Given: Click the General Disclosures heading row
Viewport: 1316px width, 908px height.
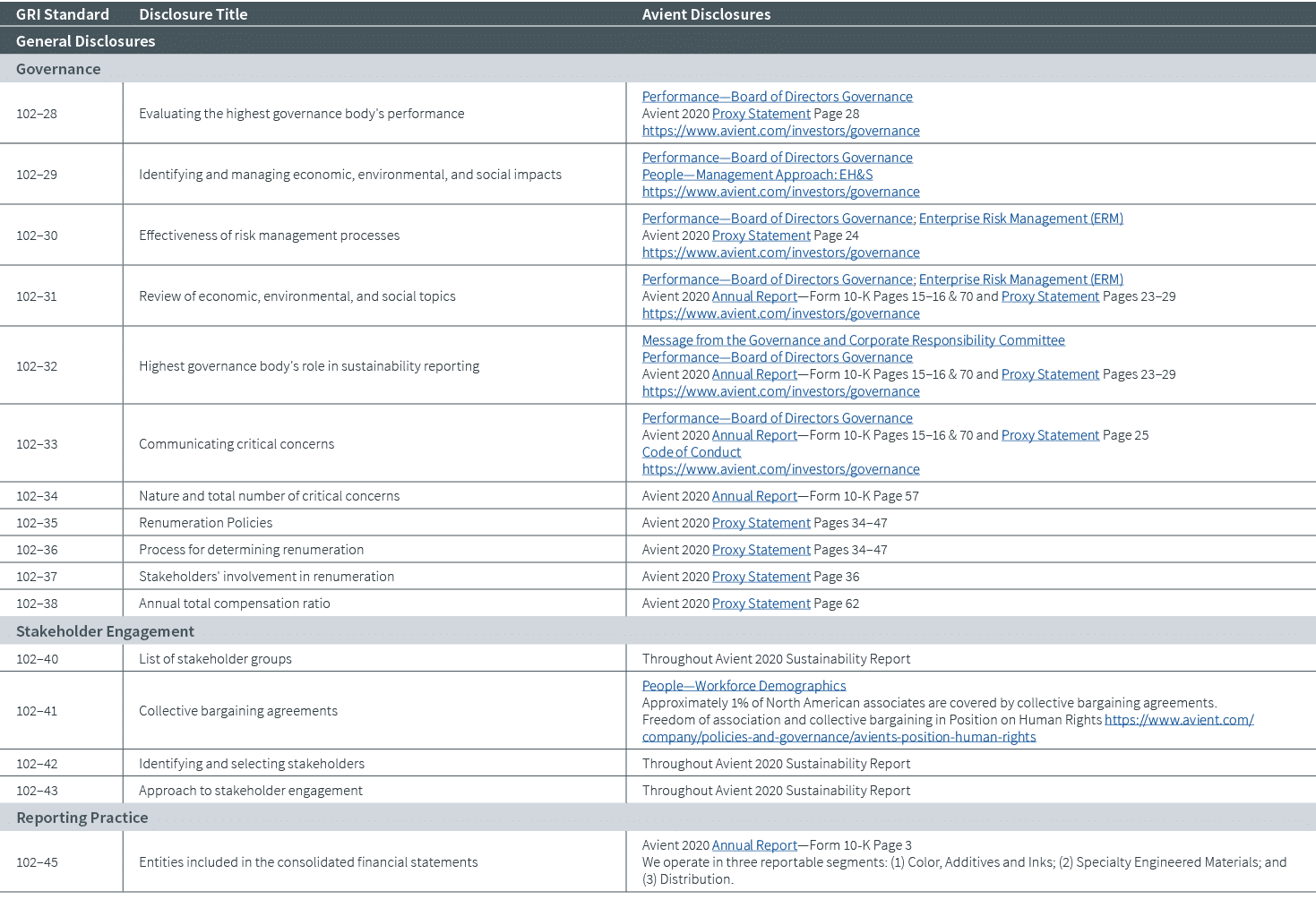Looking at the screenshot, I should [85, 41].
